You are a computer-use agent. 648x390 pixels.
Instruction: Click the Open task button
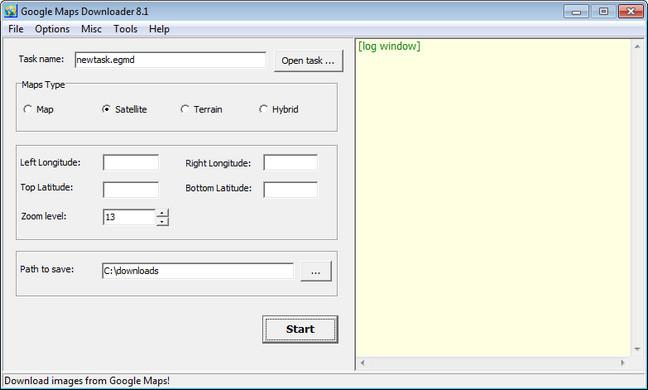point(308,61)
